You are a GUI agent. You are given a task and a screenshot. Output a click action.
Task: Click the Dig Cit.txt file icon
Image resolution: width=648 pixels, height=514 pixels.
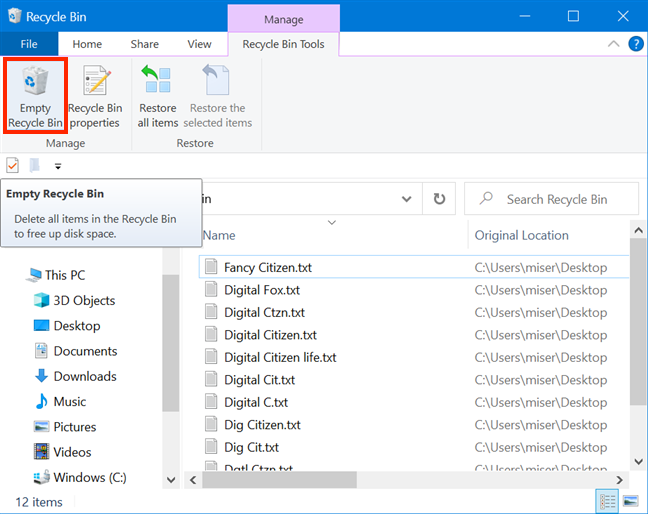click(211, 446)
